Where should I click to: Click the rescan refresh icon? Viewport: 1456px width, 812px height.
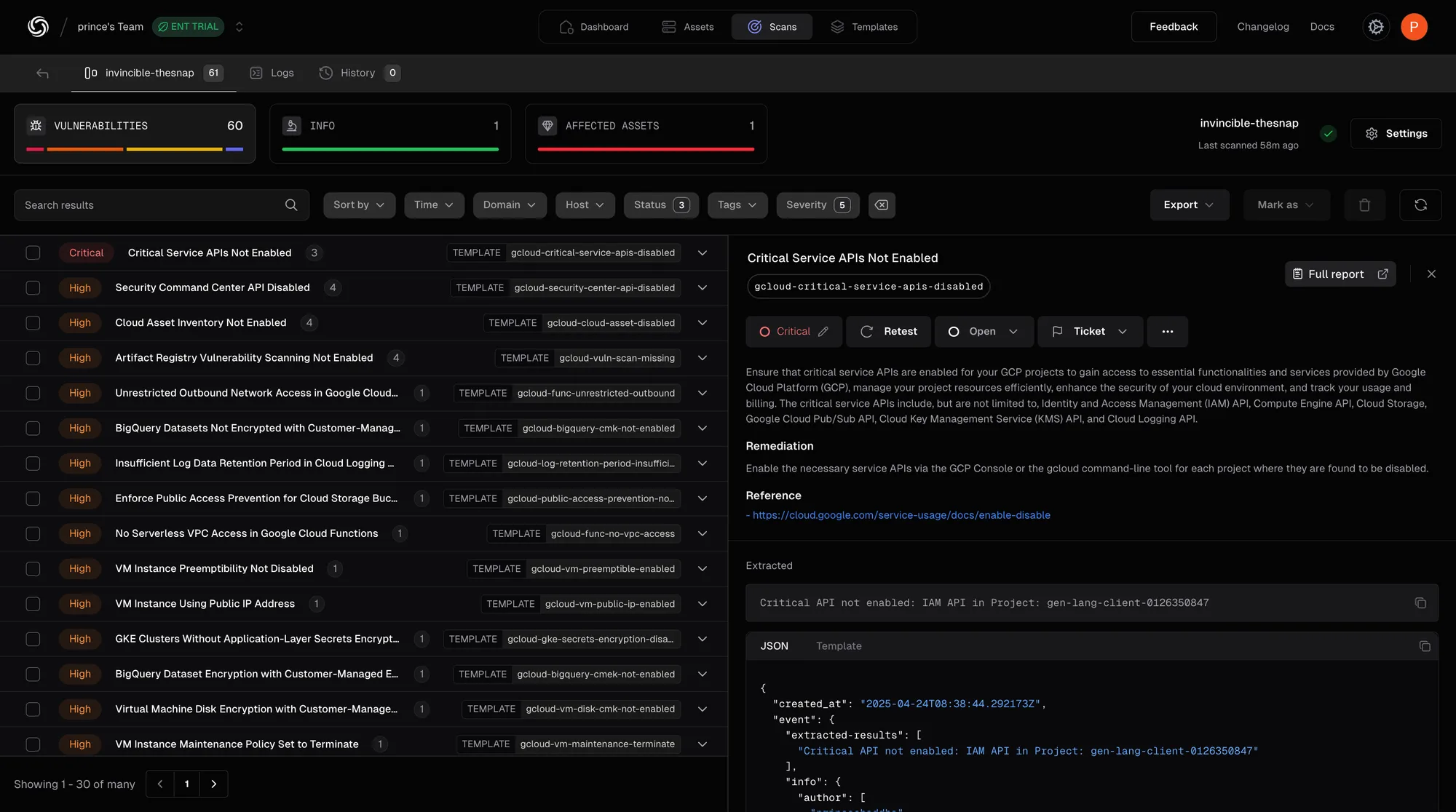pyautogui.click(x=1420, y=205)
